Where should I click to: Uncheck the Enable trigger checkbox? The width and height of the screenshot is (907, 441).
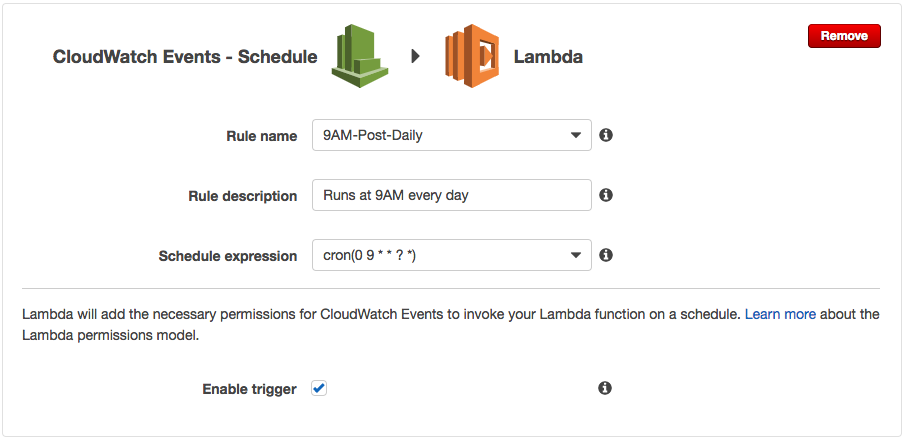[319, 388]
